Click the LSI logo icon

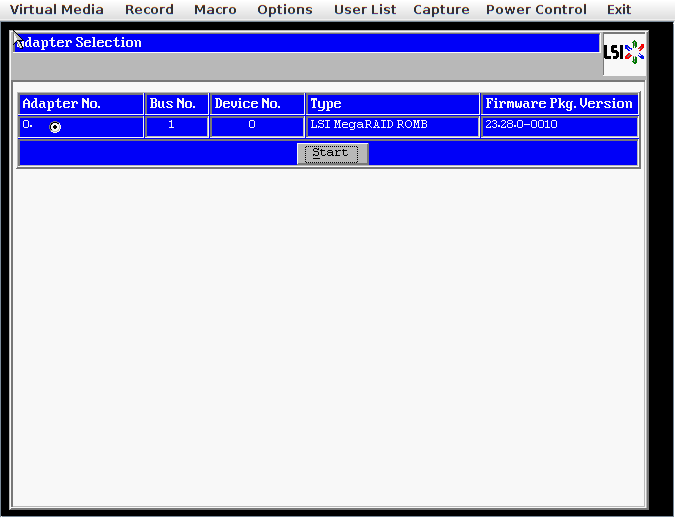click(624, 53)
